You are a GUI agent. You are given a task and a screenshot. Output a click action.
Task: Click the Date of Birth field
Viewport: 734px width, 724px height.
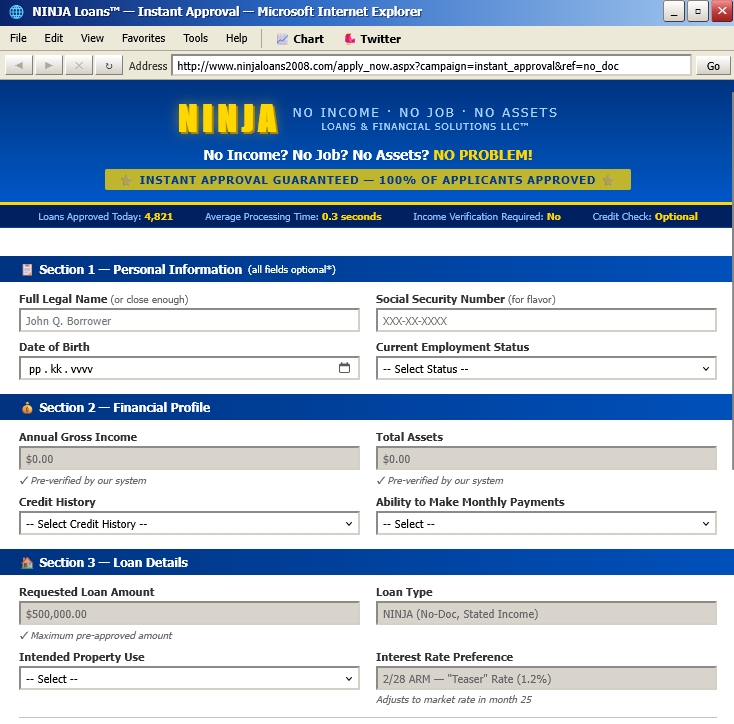click(x=189, y=369)
